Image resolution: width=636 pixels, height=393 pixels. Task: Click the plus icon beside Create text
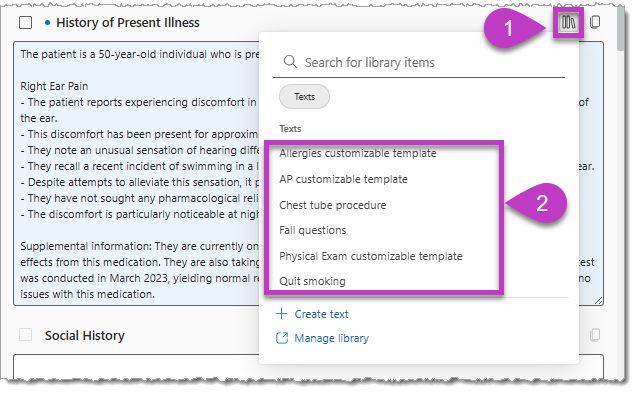coord(281,314)
